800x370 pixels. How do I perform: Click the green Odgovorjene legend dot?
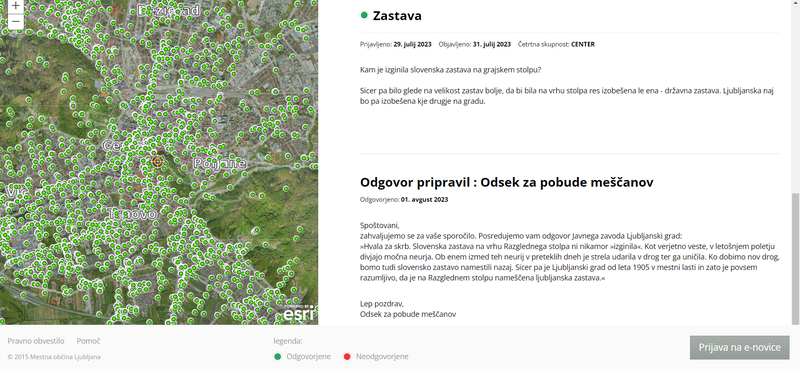pyautogui.click(x=278, y=356)
